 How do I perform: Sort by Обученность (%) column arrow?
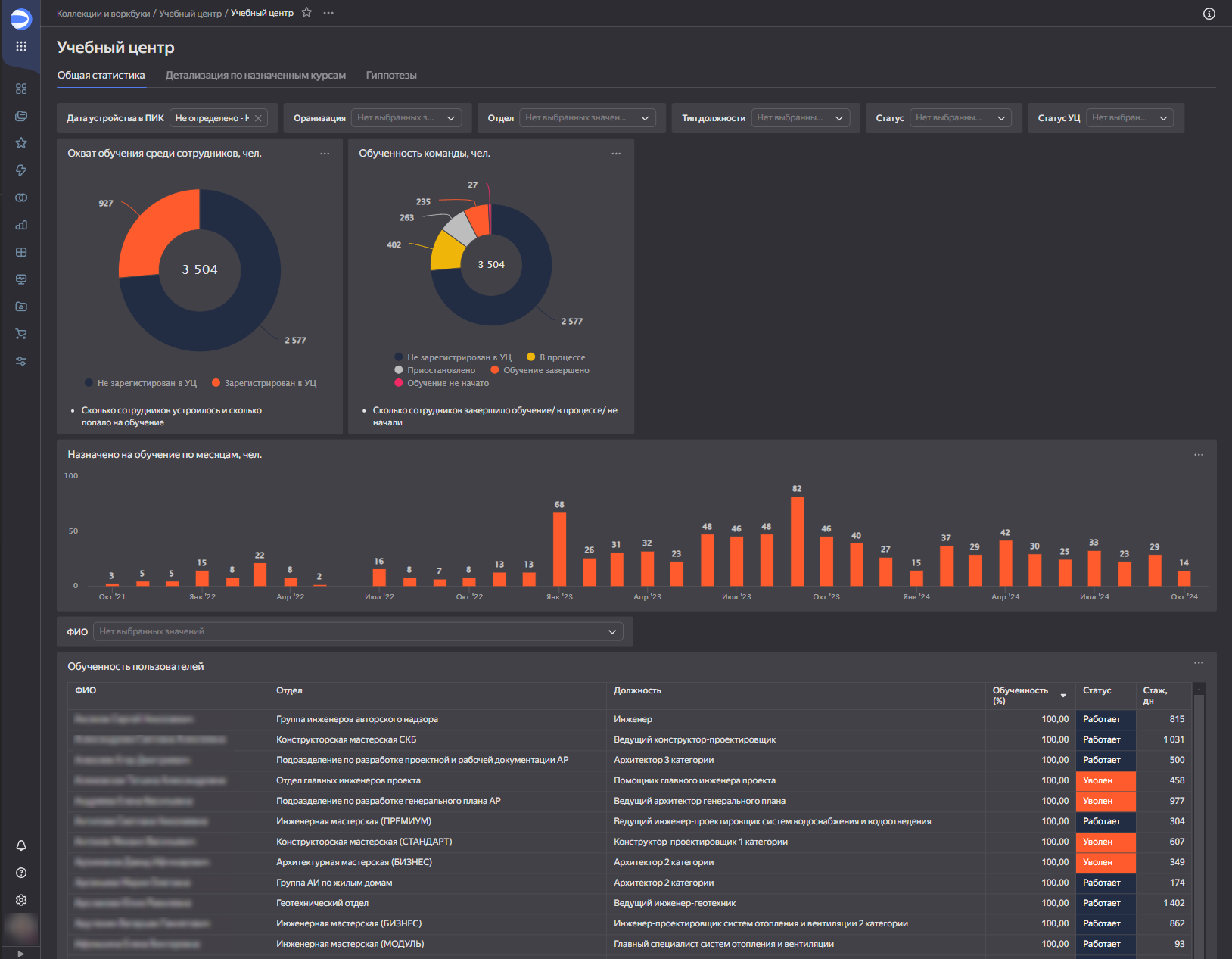click(x=1063, y=696)
